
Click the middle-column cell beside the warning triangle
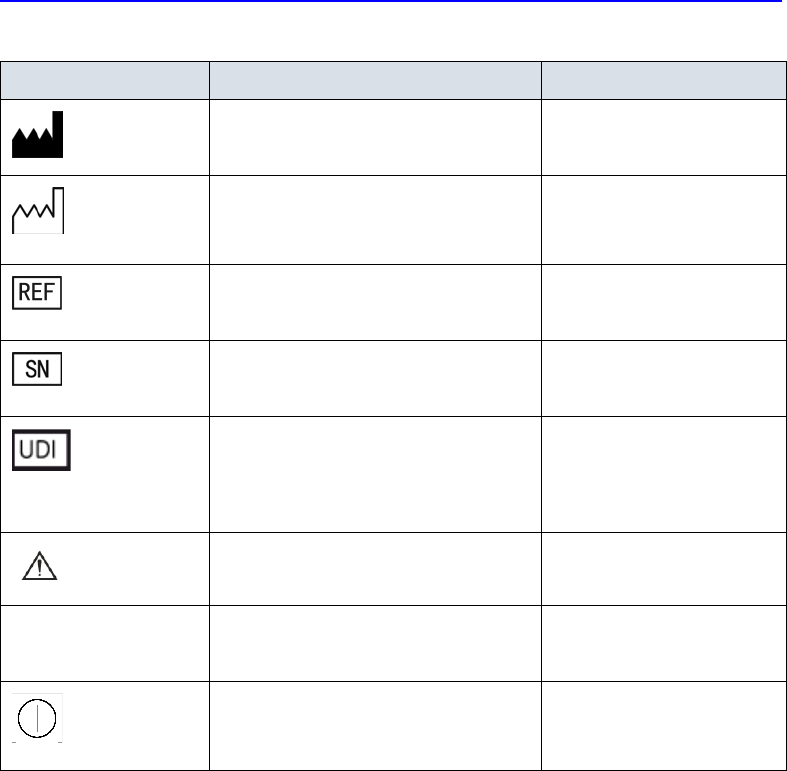click(x=374, y=568)
